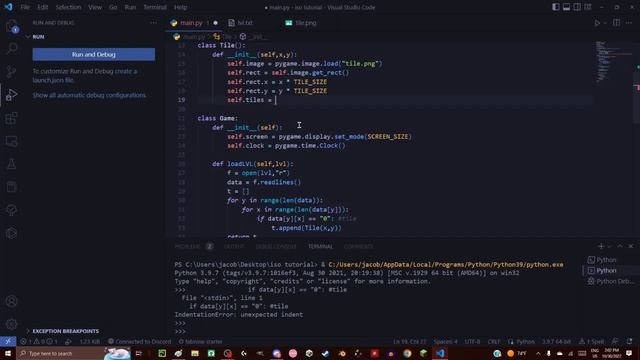
Task: Open the Help menu
Action: click(x=180, y=7)
